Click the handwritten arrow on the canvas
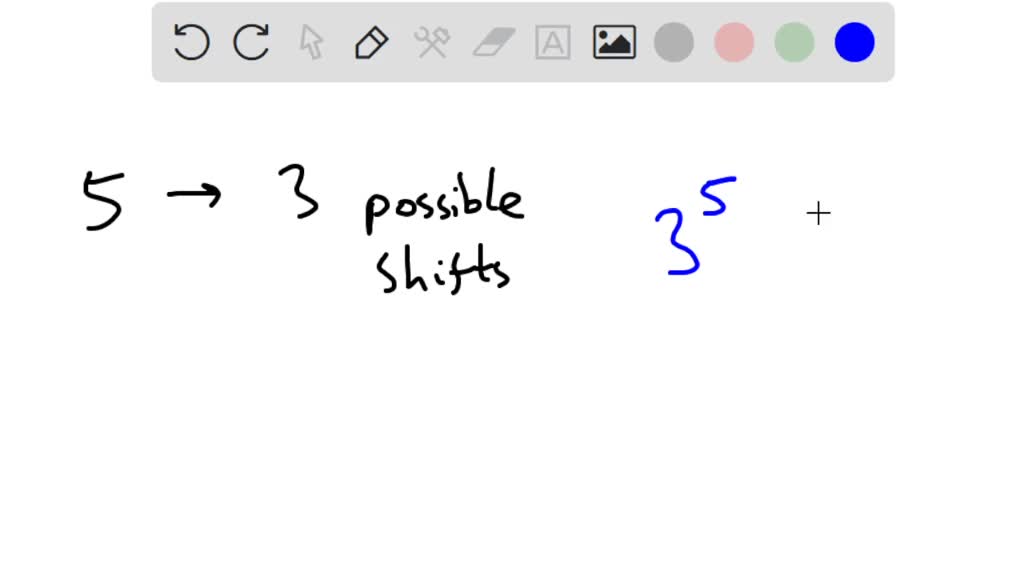Image resolution: width=1024 pixels, height=576 pixels. (x=194, y=195)
